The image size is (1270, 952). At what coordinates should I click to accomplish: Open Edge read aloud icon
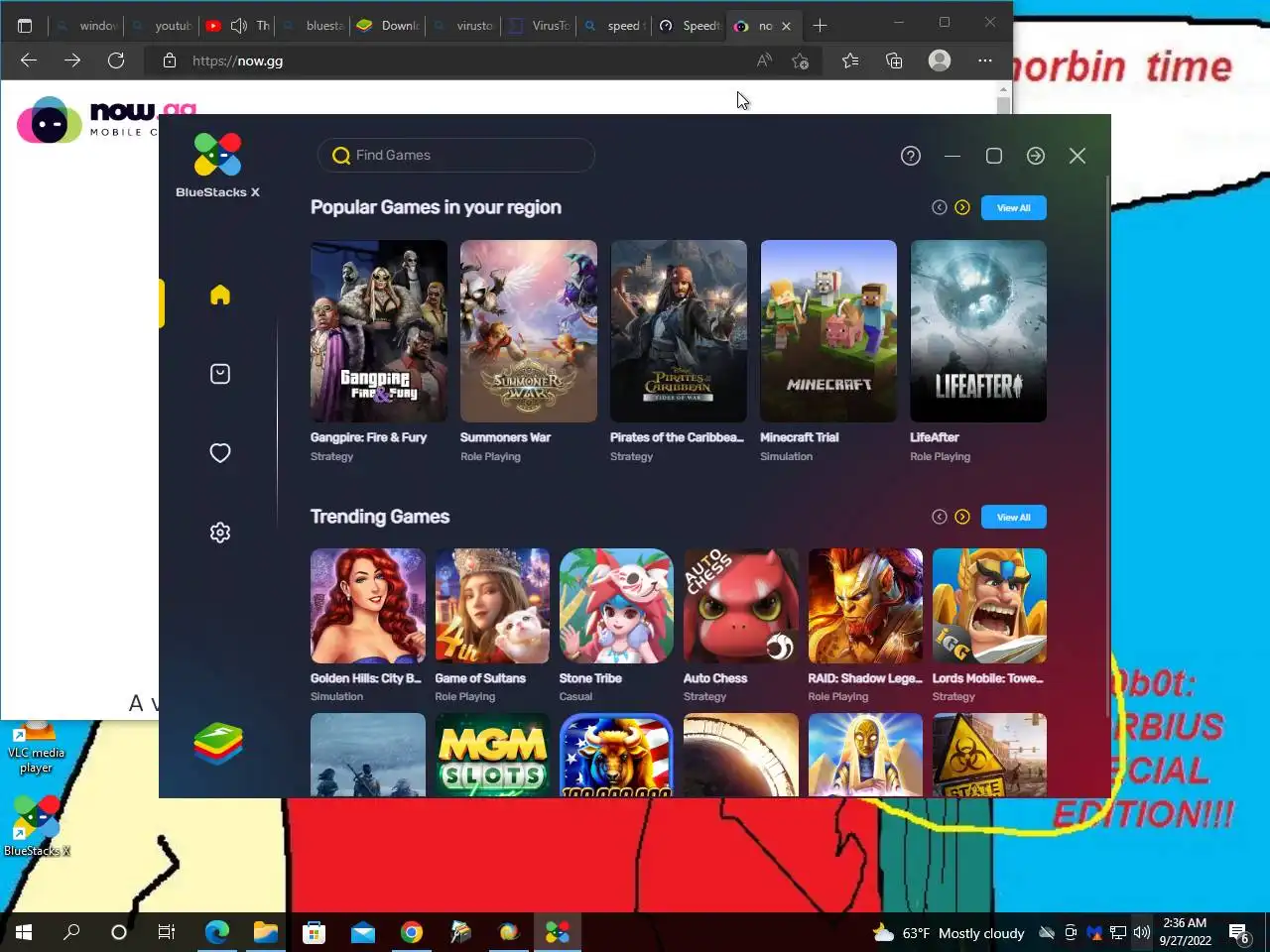[764, 60]
